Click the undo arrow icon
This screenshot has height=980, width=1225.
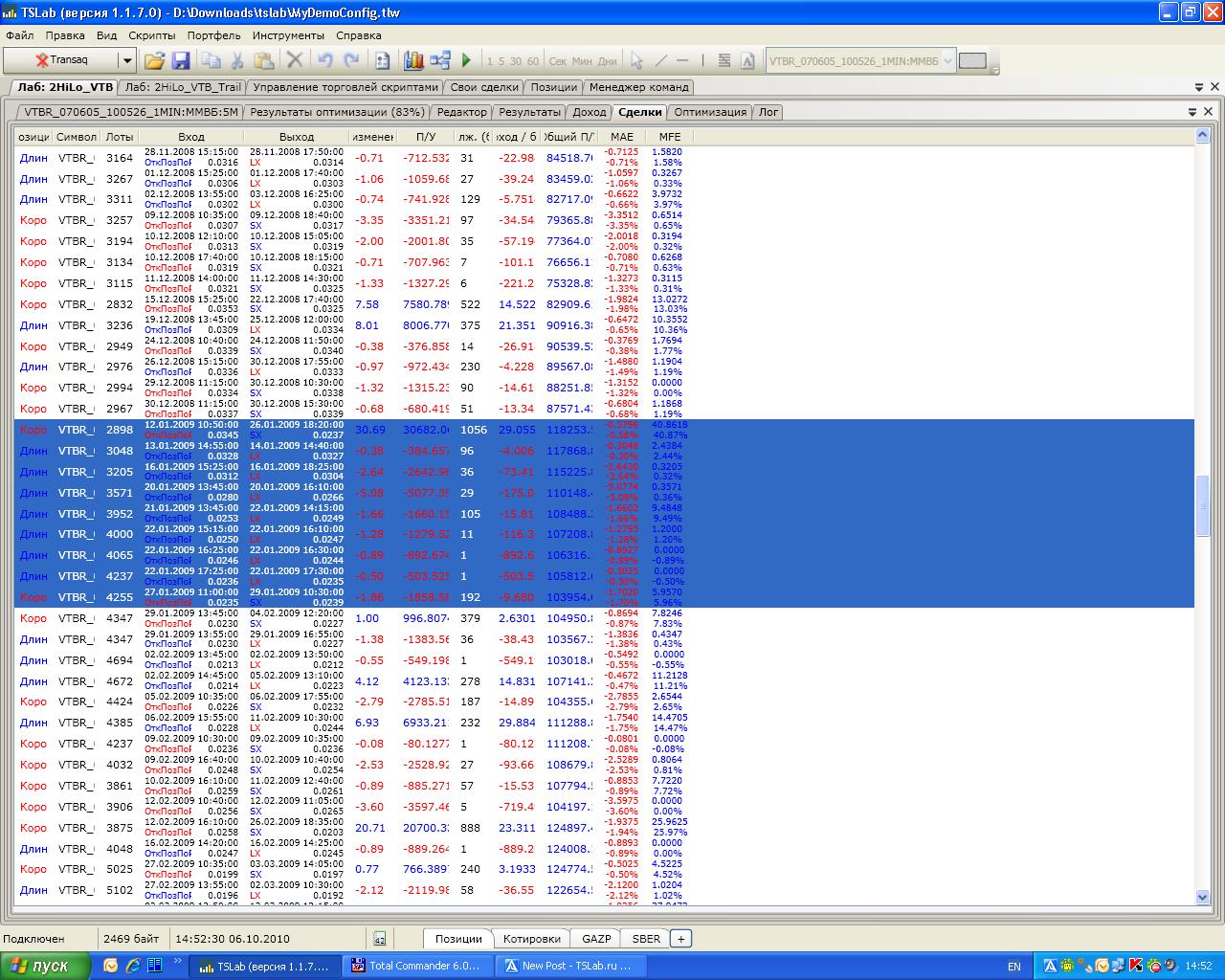pyautogui.click(x=325, y=60)
